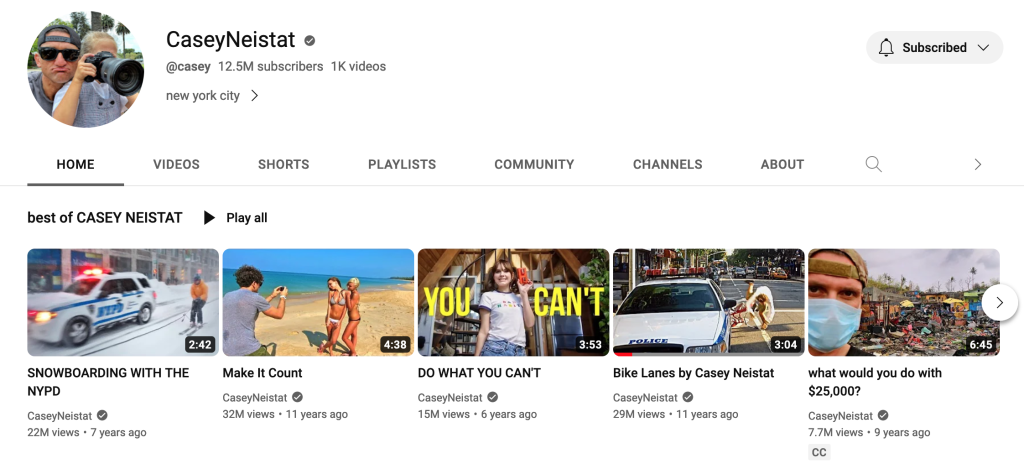Go to the PLAYLISTS tab
The width and height of the screenshot is (1024, 469).
402,165
